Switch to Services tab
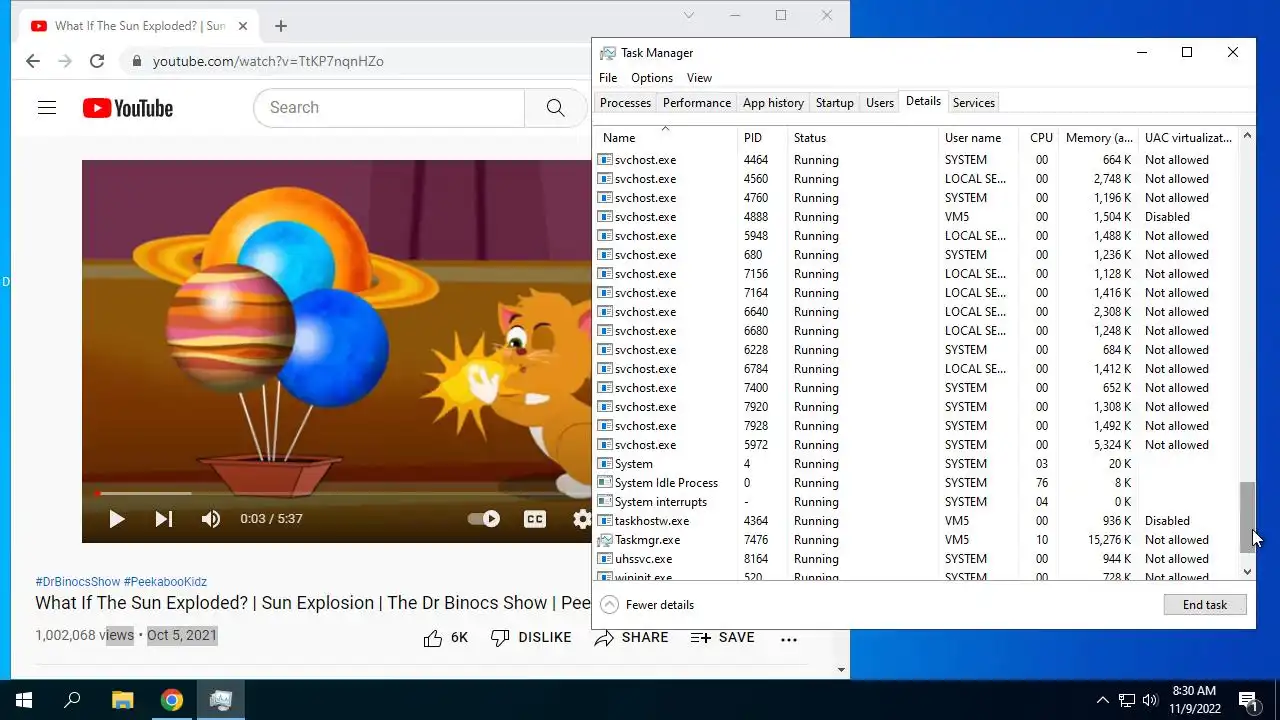The image size is (1280, 720). click(x=973, y=103)
